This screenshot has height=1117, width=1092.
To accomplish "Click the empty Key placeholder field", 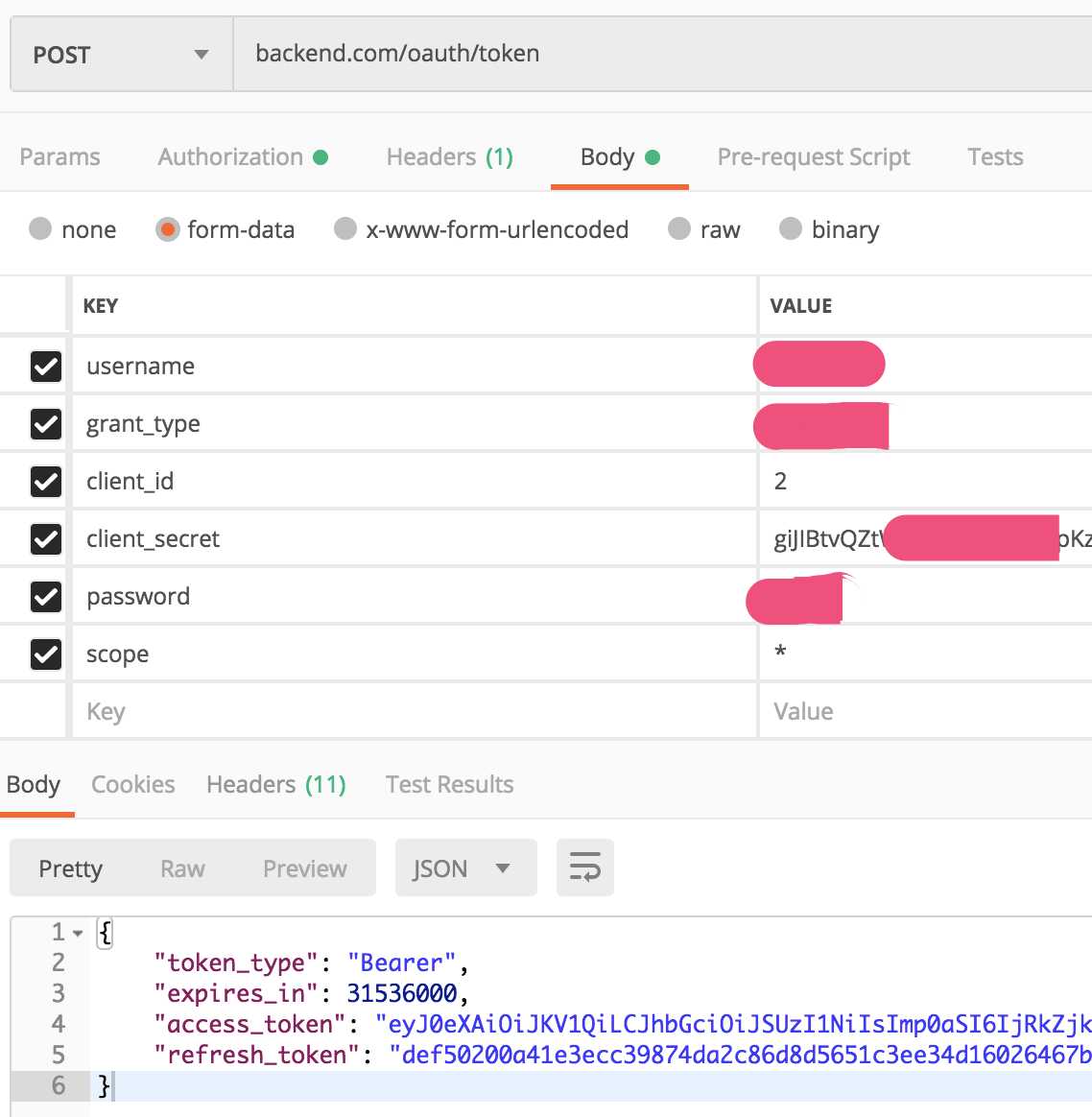I will (413, 712).
